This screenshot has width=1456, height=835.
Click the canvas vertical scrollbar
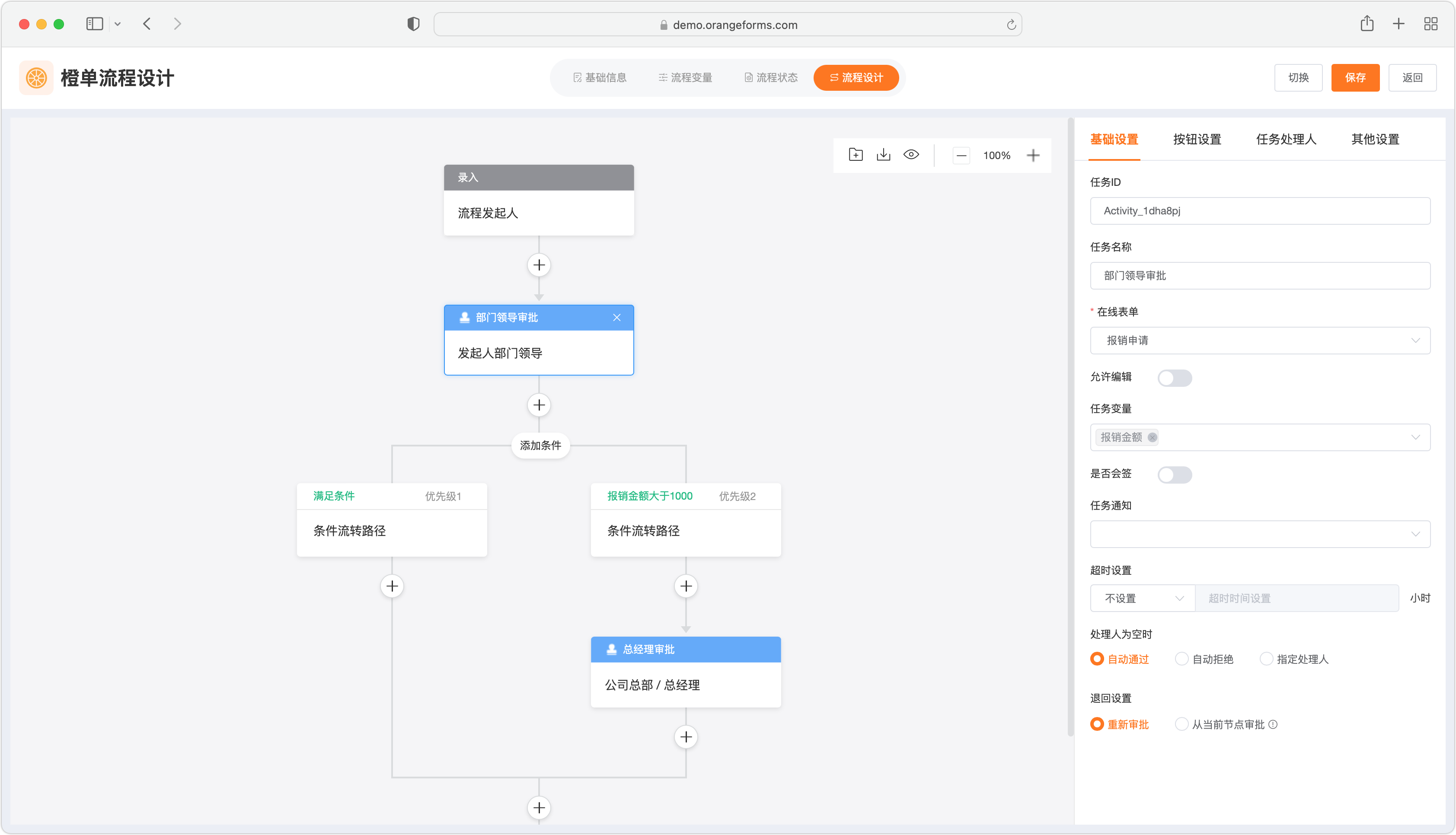1070,427
